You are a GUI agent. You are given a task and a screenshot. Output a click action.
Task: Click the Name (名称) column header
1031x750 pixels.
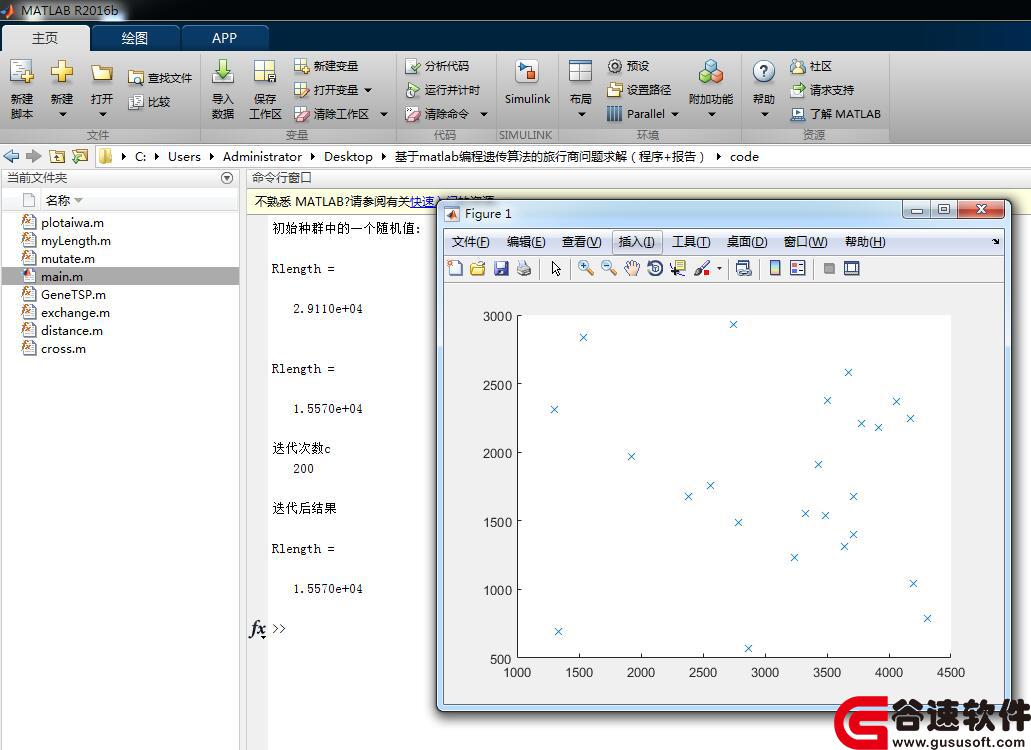click(x=64, y=200)
